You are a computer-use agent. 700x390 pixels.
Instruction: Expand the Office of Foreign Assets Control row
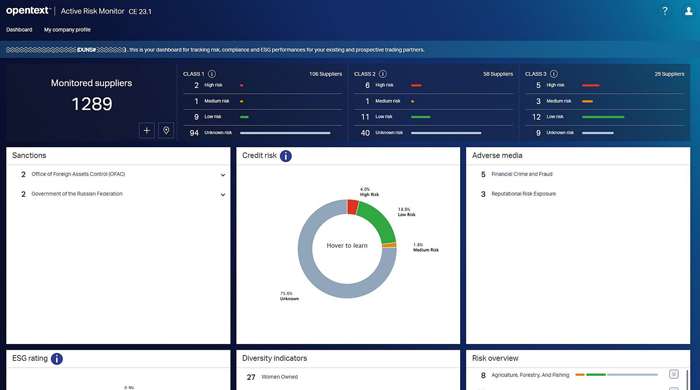coord(118,174)
